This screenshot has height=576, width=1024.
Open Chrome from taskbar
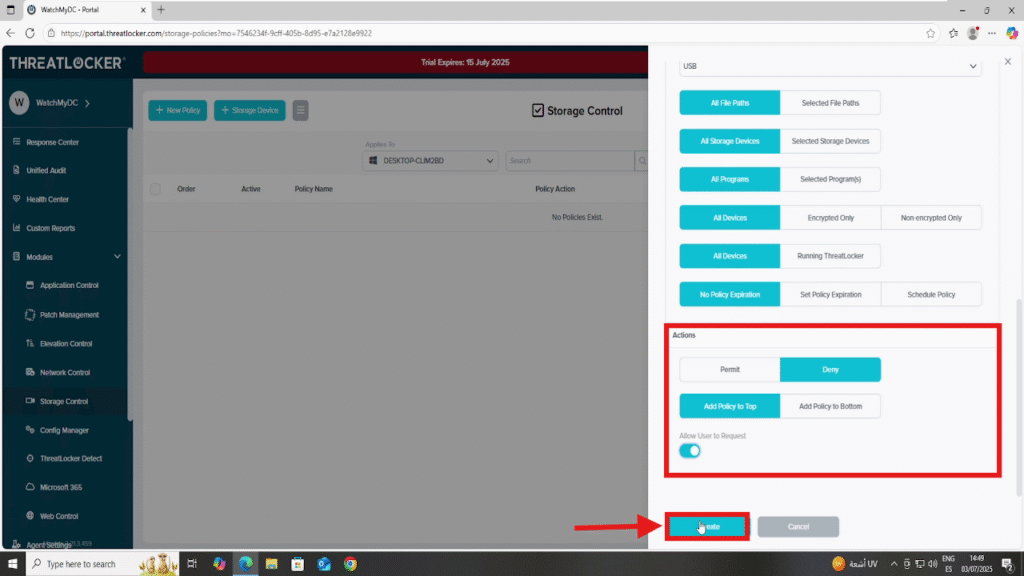click(351, 564)
